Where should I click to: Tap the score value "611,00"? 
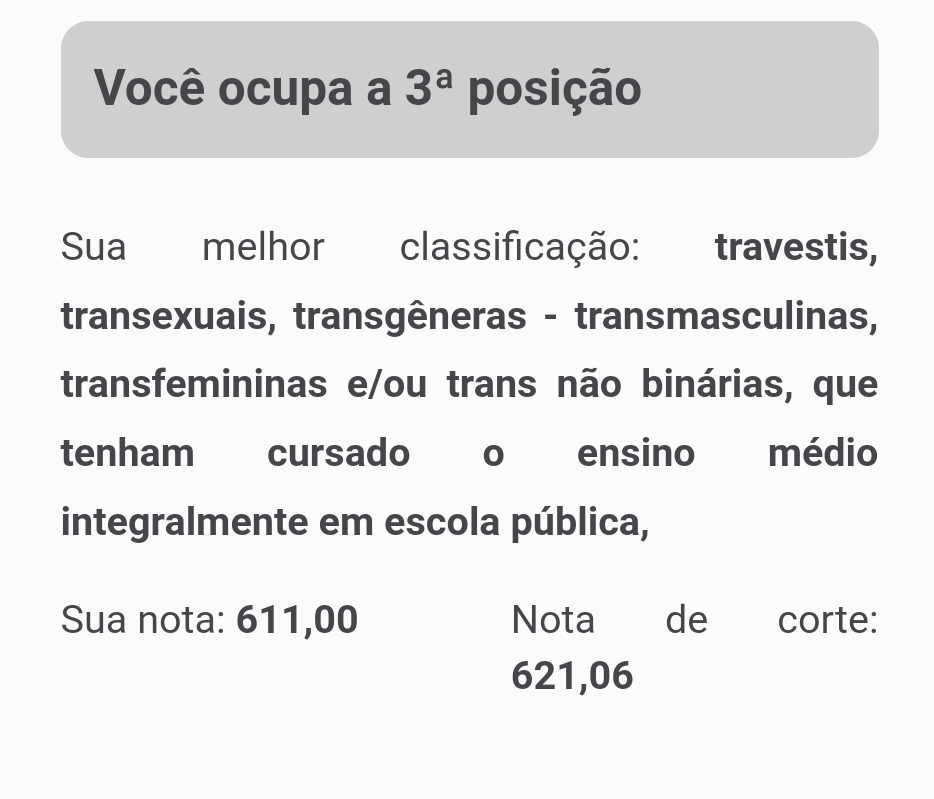[297, 620]
